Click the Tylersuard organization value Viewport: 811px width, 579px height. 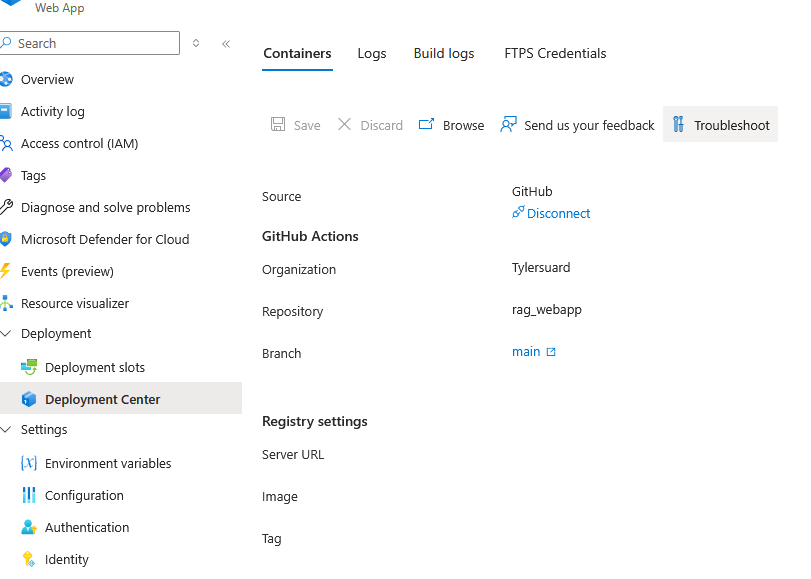[x=541, y=268]
